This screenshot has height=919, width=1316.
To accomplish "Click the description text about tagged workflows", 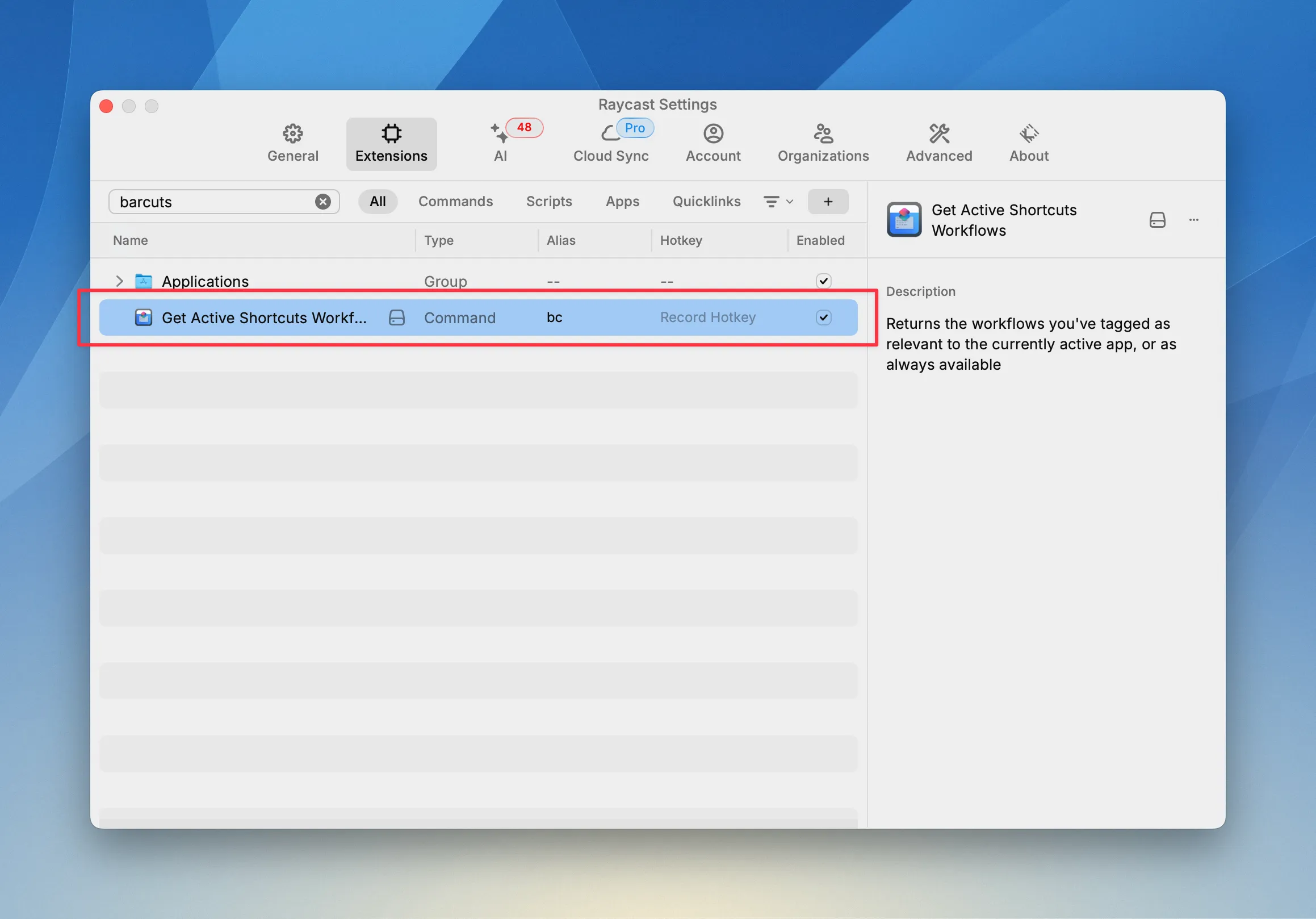I will 1031,344.
